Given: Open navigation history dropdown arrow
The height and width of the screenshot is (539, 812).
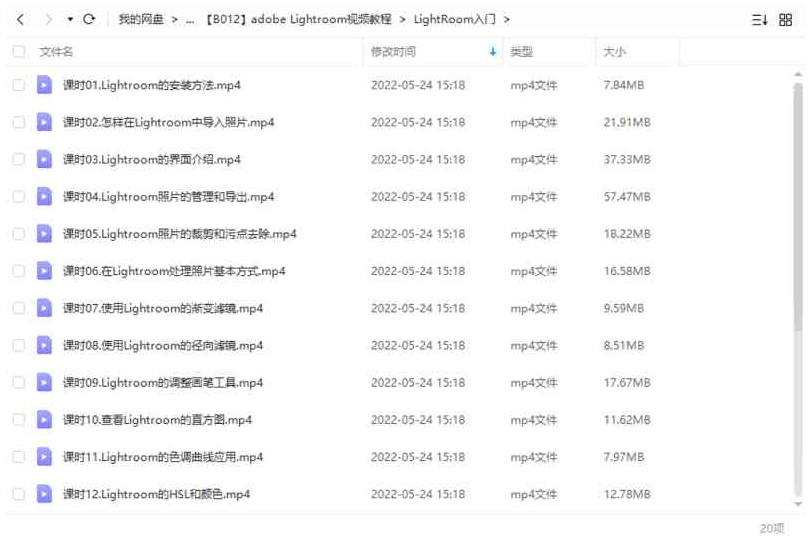Looking at the screenshot, I should pos(70,20).
